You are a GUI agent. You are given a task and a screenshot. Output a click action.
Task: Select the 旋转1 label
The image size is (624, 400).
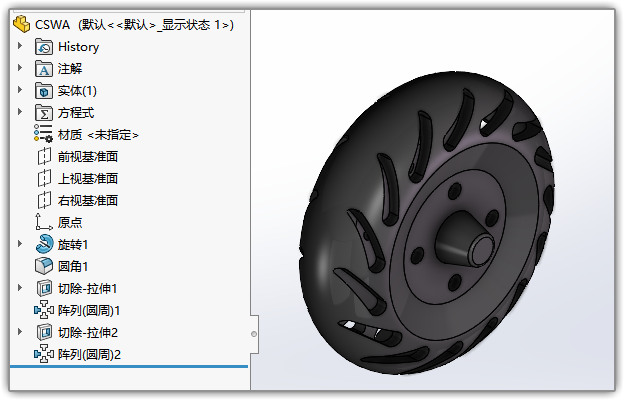(73, 244)
